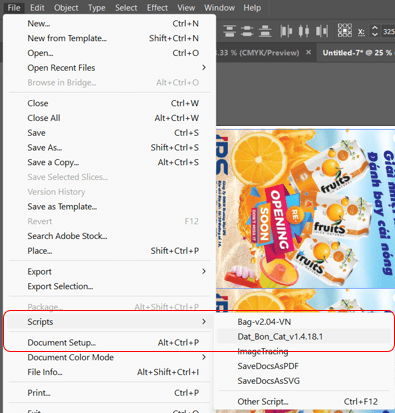Choose the Close menu item
The image size is (395, 413).
click(110, 103)
